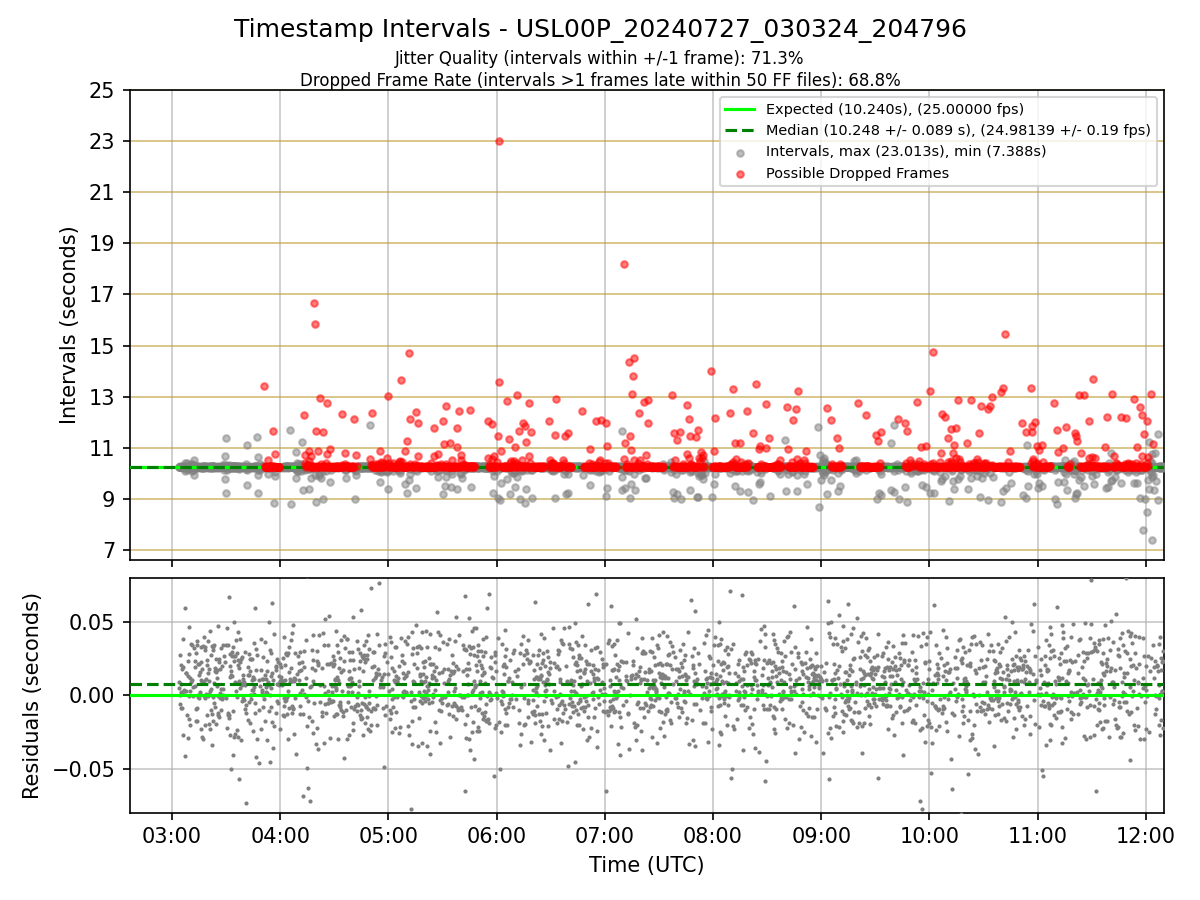Click the "21" y-axis tick label
The height and width of the screenshot is (900, 1200).
tap(103, 192)
